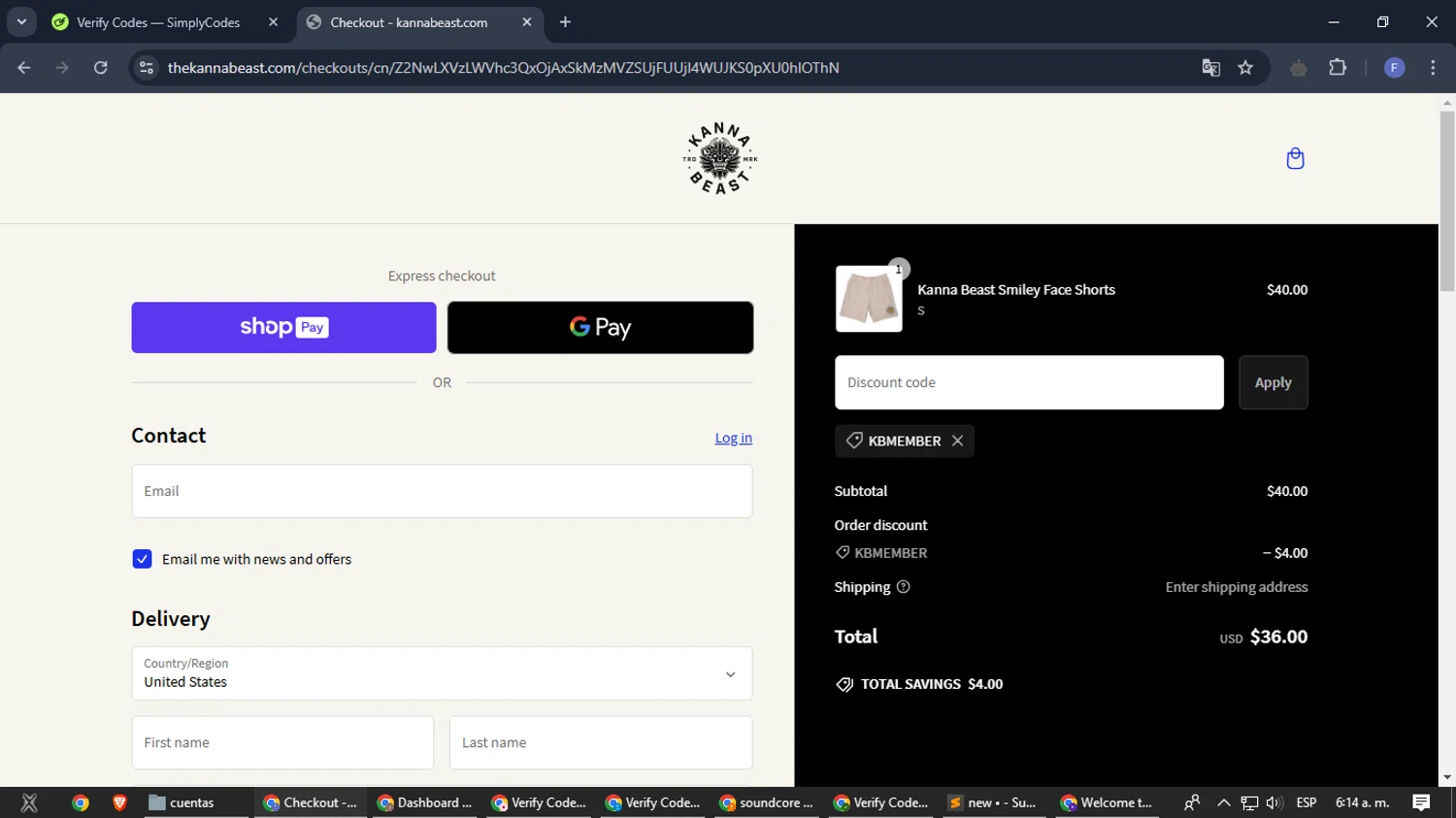Screen dimensions: 1456x818
Task: Close the Verify Codes — SimplyCodes tab
Action: point(273,22)
